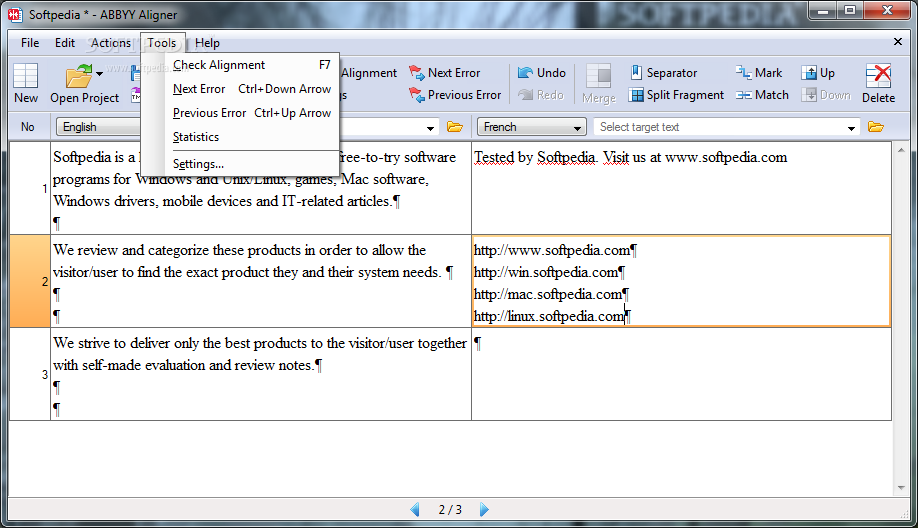Open the Actions menu

click(x=111, y=43)
